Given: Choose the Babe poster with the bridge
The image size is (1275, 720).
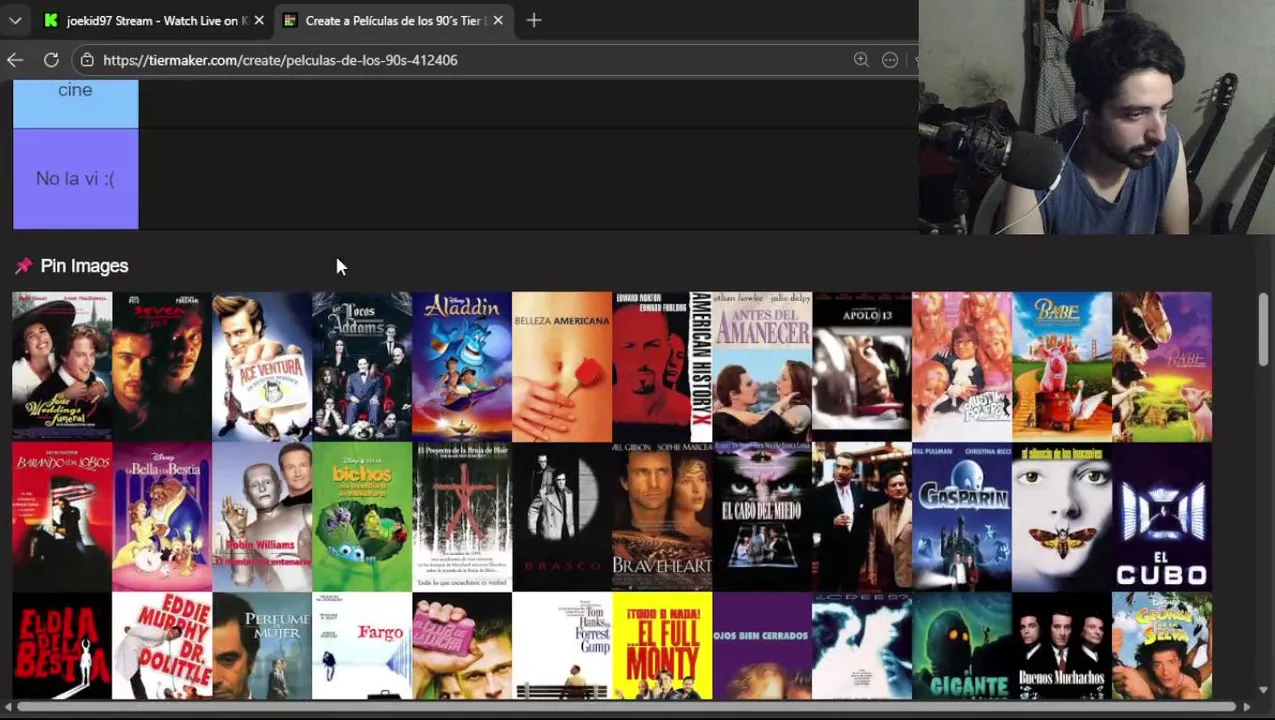Looking at the screenshot, I should [x=1062, y=366].
